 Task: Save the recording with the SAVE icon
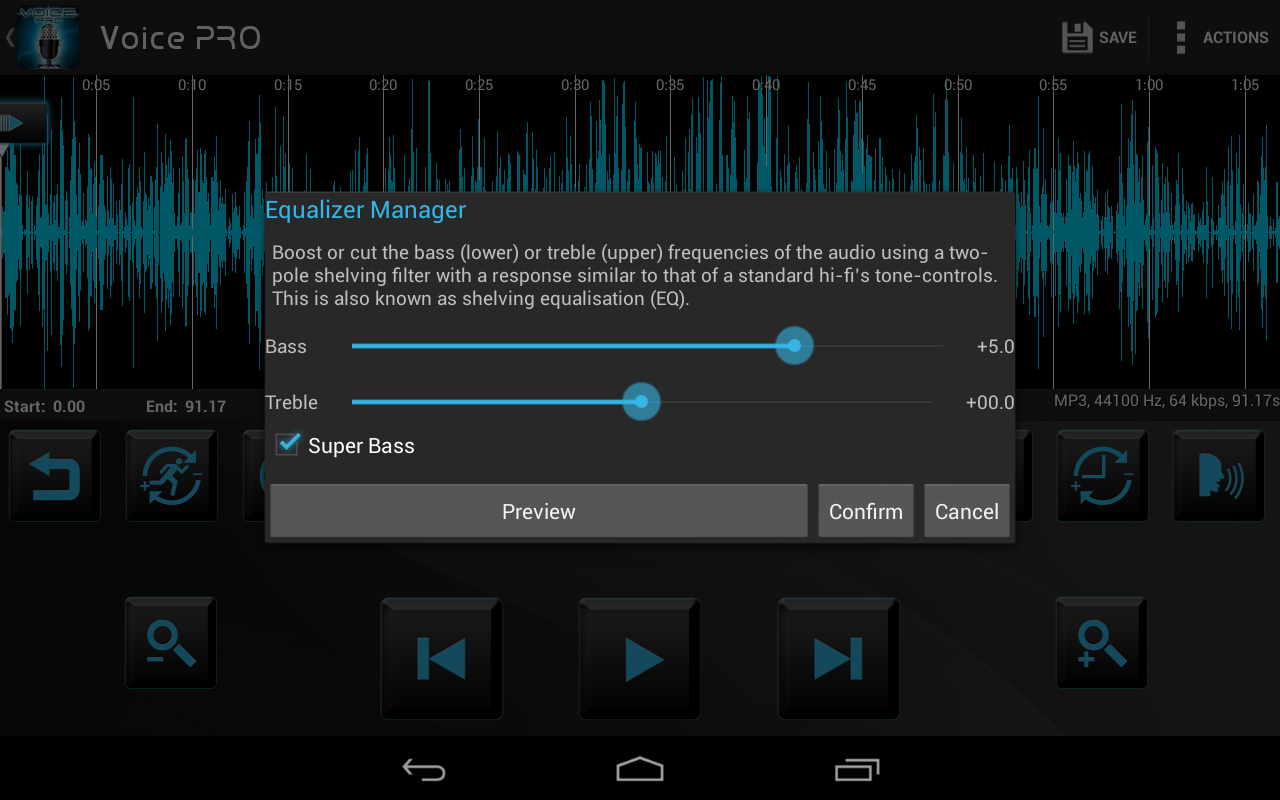pyautogui.click(x=1099, y=37)
